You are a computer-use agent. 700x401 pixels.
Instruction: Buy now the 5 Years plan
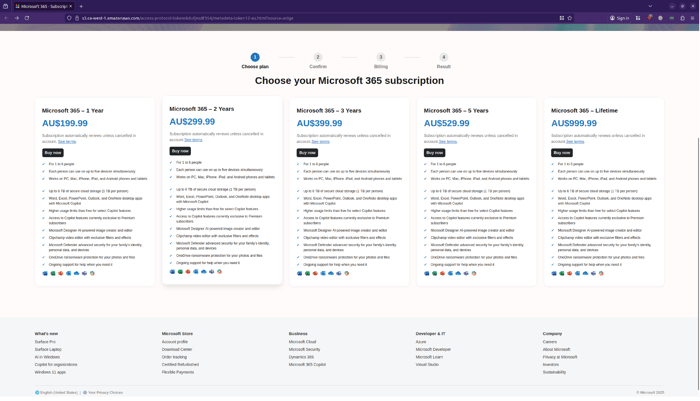(434, 153)
